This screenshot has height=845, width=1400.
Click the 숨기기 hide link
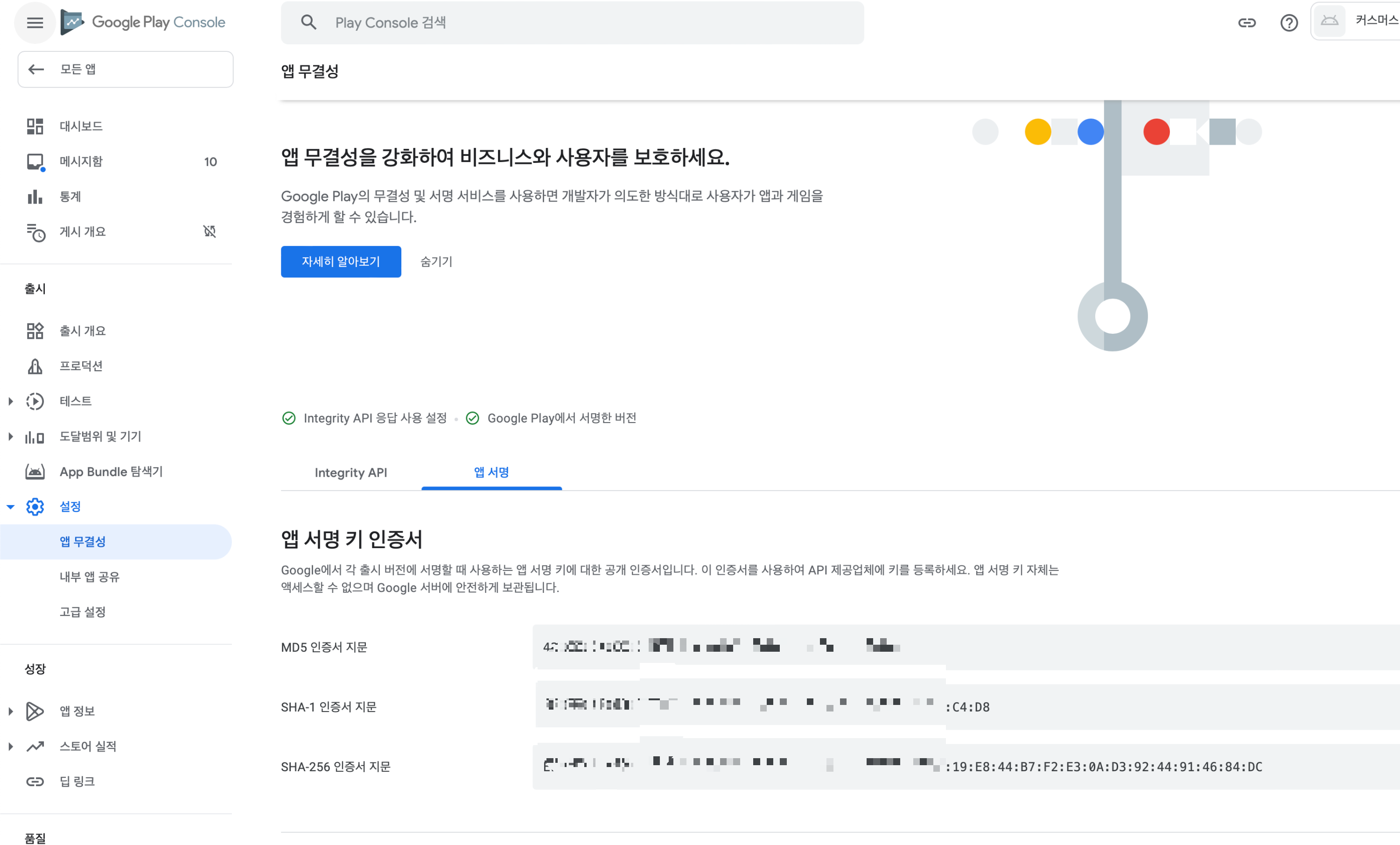pos(436,261)
